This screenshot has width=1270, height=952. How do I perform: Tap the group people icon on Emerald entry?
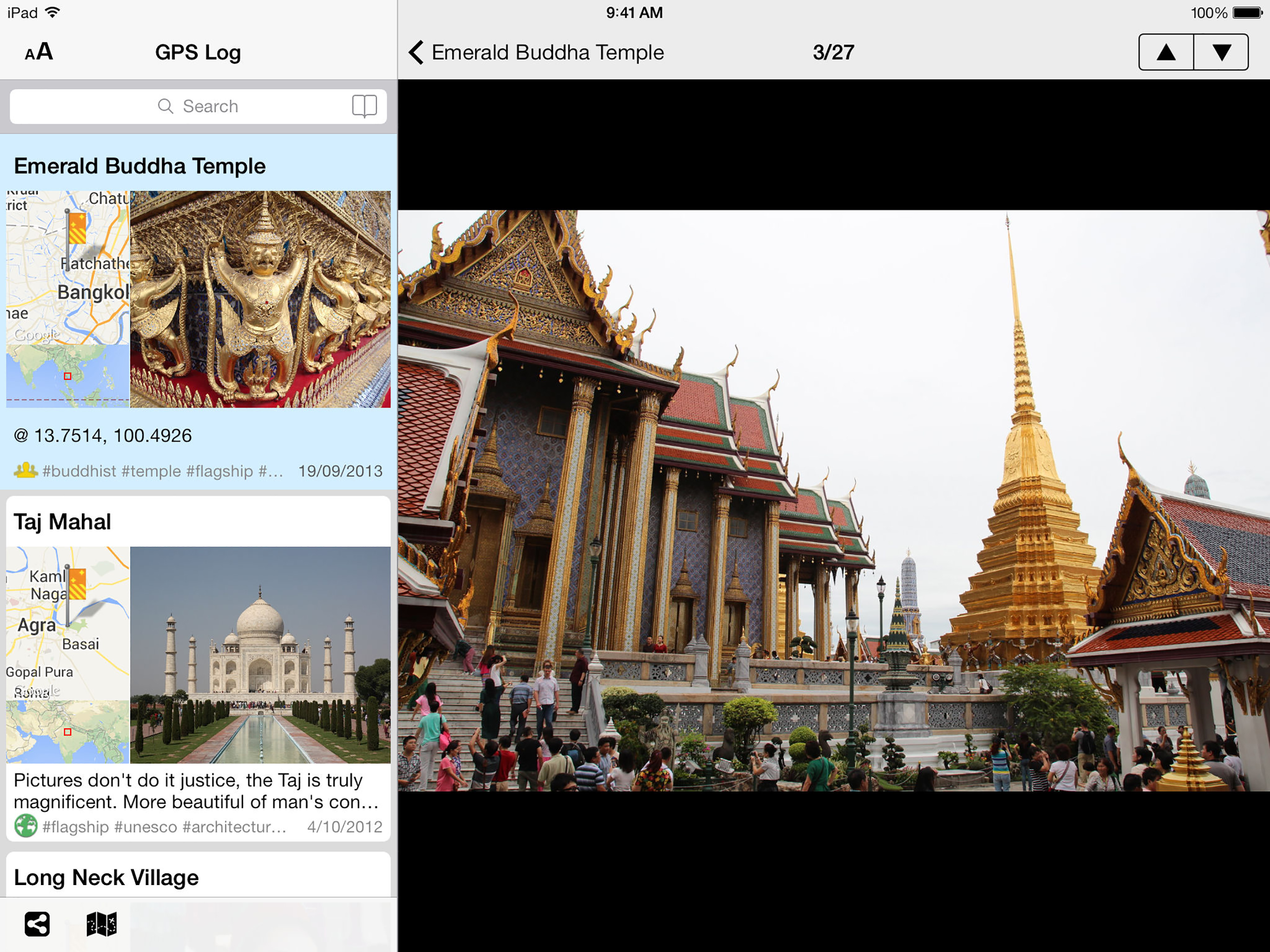coord(26,470)
